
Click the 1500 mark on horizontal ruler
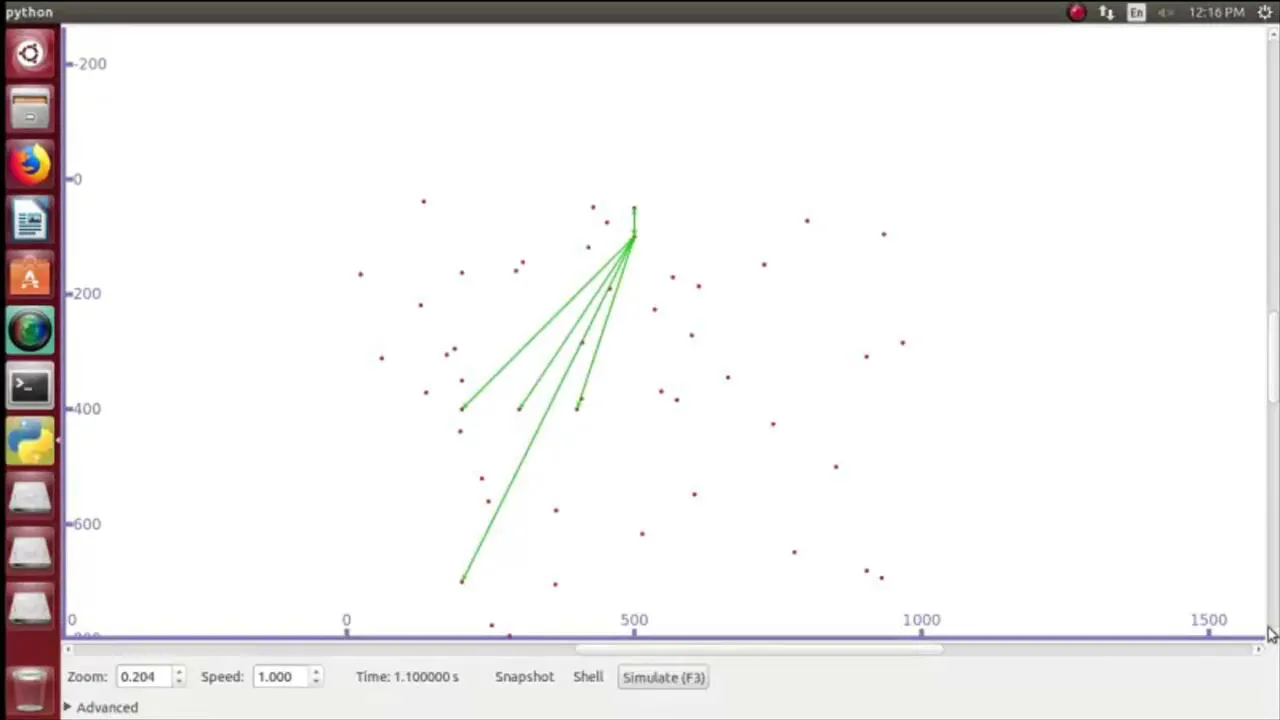[x=1208, y=620]
